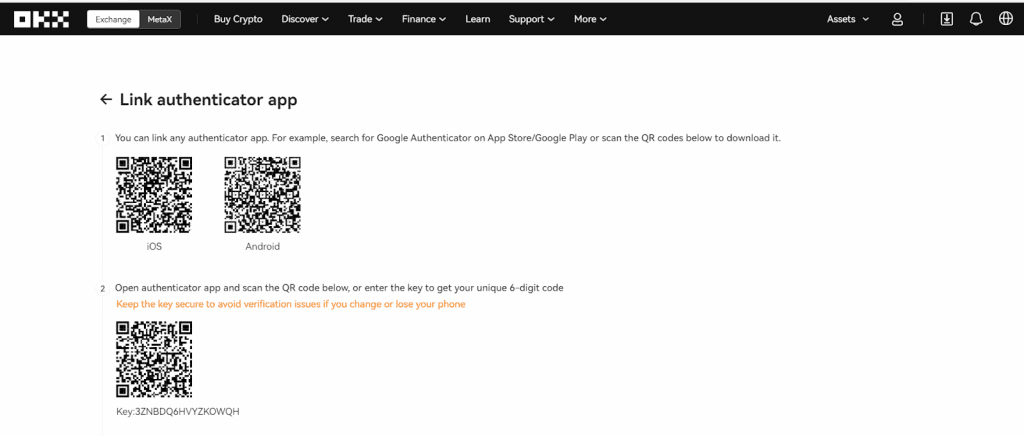Click the authenticator setup QR code

[x=154, y=359]
